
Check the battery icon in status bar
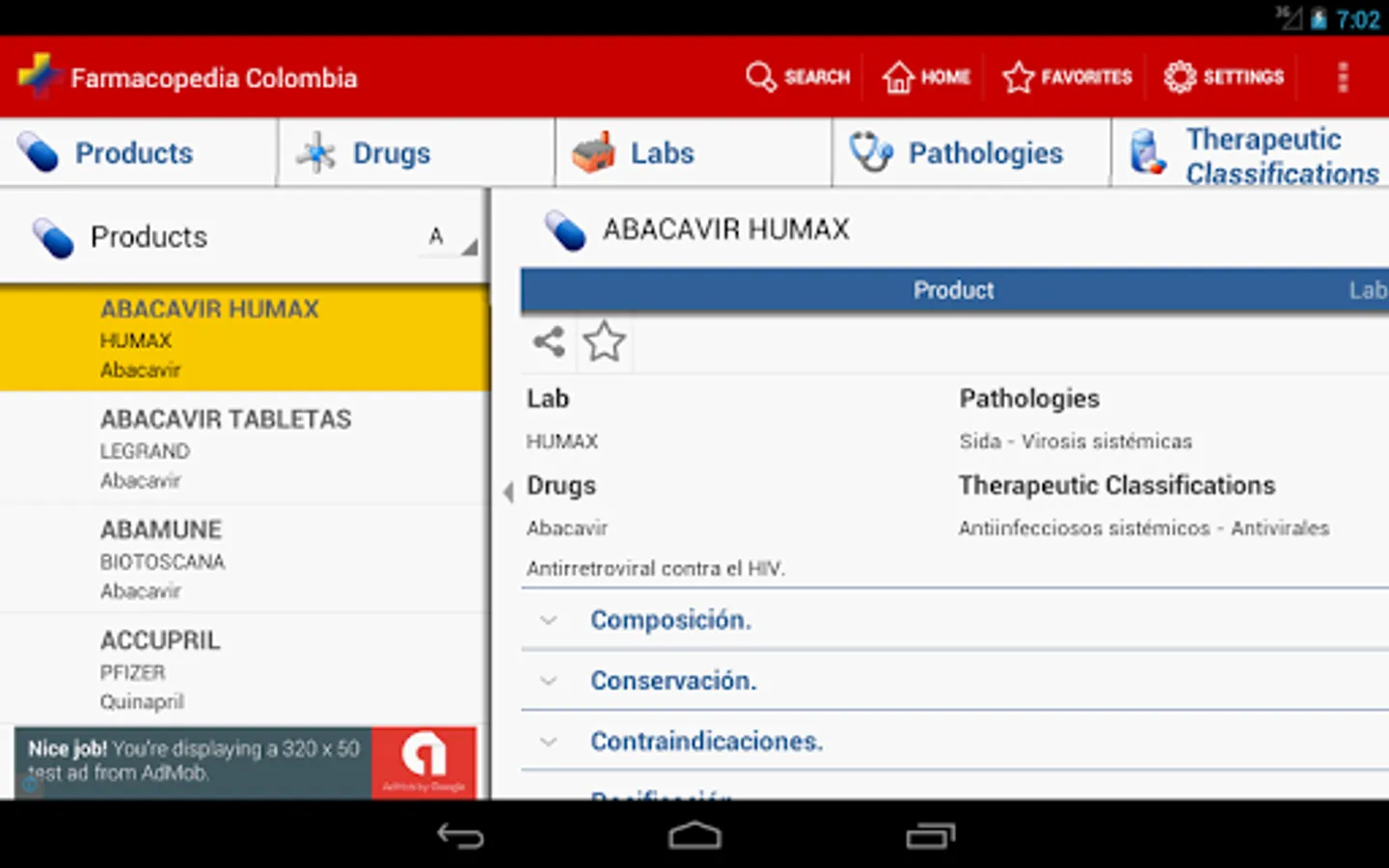pos(1319,19)
